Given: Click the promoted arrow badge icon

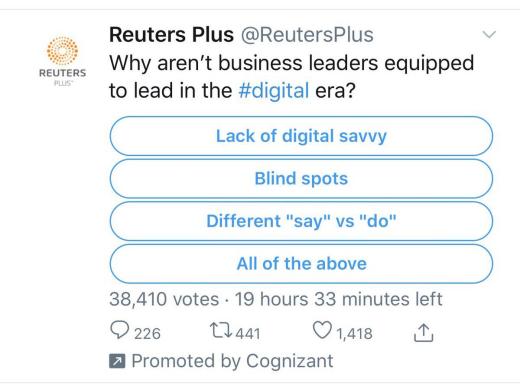Looking at the screenshot, I should tap(117, 361).
